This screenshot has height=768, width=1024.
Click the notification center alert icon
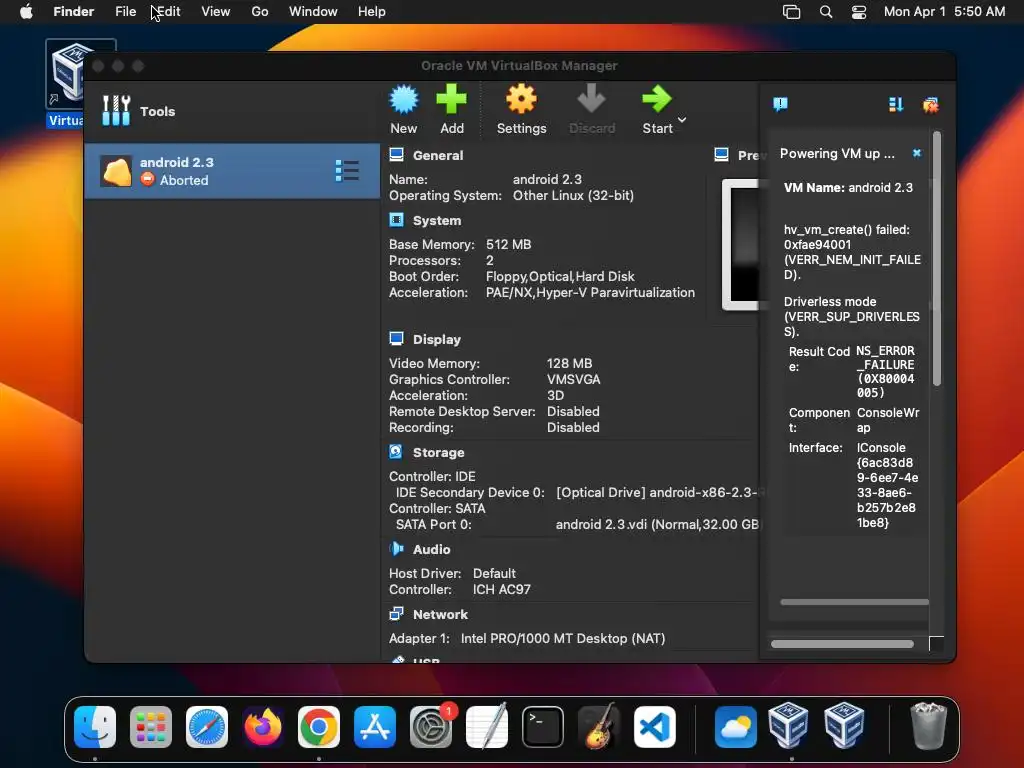tap(780, 104)
